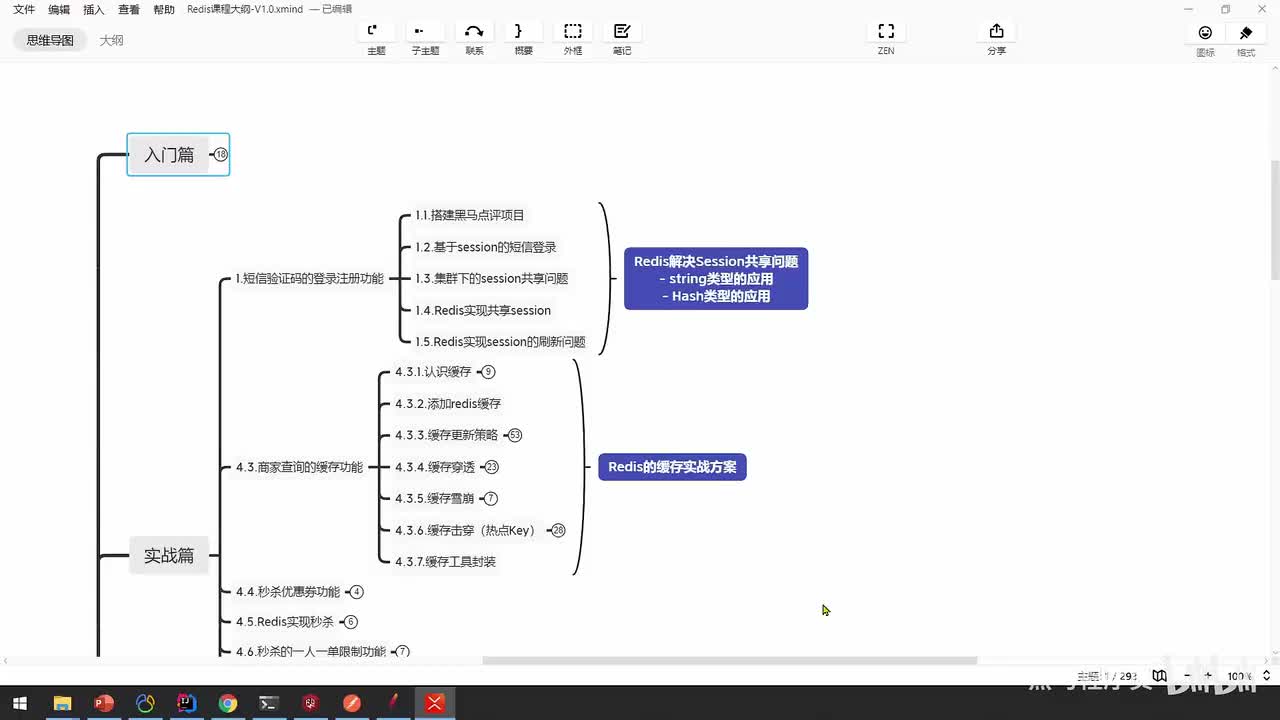Open the 笔记 (Notes) tool
Screen dimensions: 1280x720
[x=622, y=32]
